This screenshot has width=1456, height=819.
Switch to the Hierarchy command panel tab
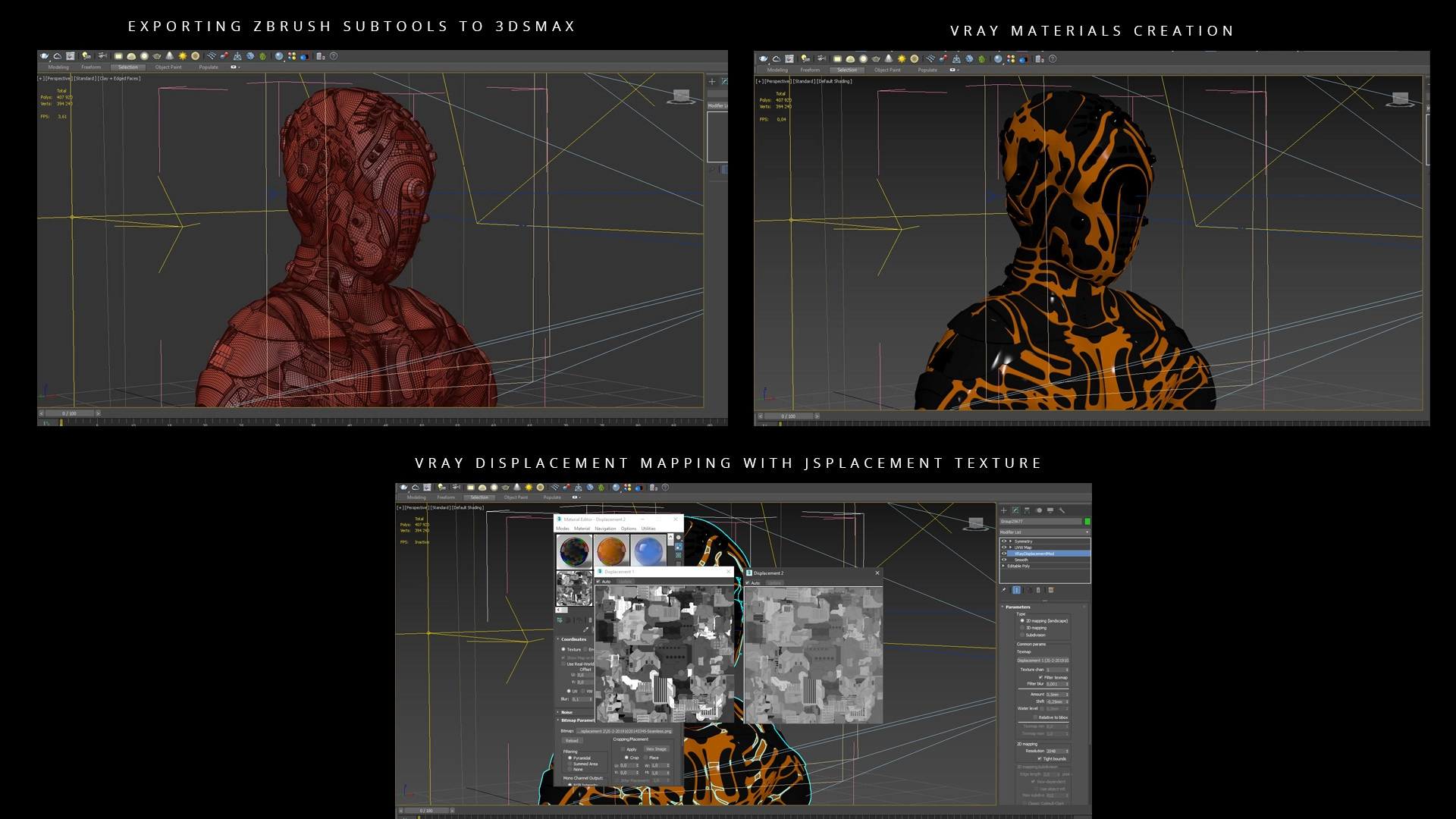pos(1027,510)
